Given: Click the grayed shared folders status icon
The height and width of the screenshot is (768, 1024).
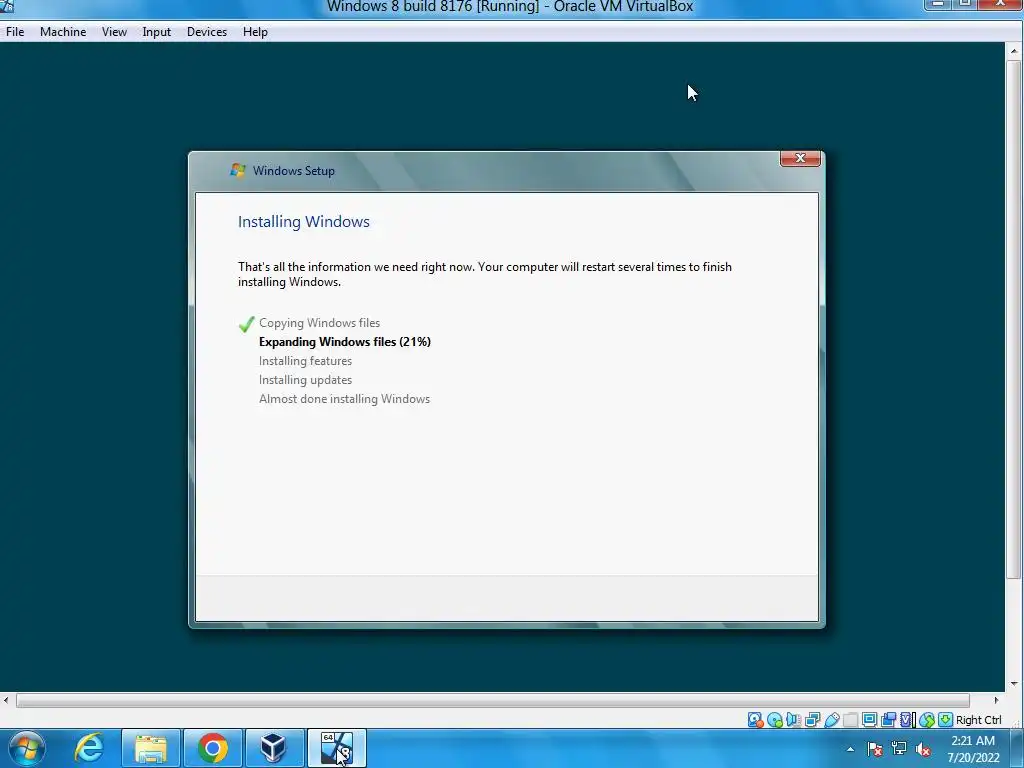Looking at the screenshot, I should [850, 720].
